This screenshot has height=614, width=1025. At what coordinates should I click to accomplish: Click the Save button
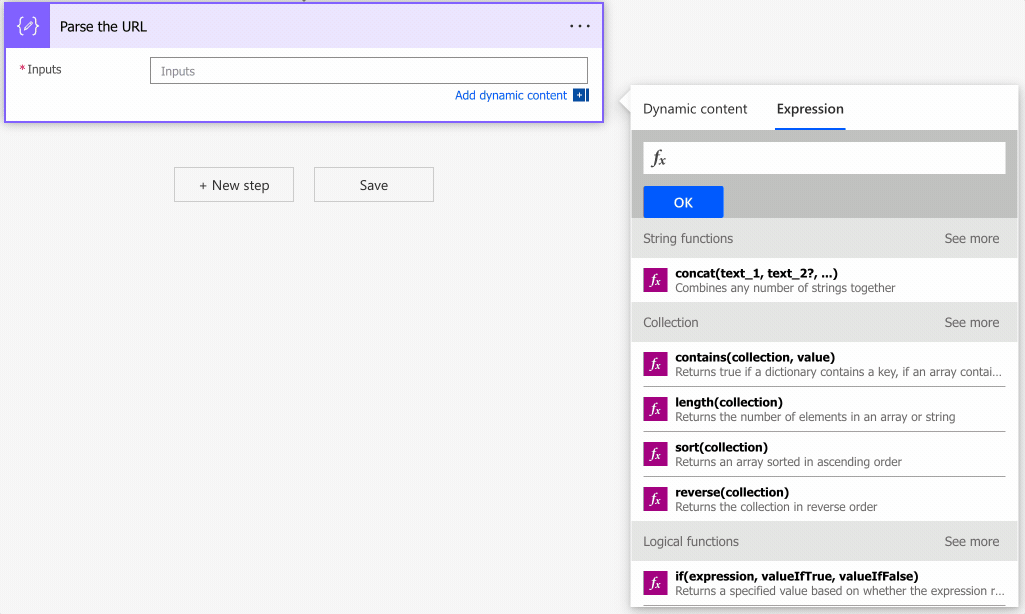coord(374,185)
